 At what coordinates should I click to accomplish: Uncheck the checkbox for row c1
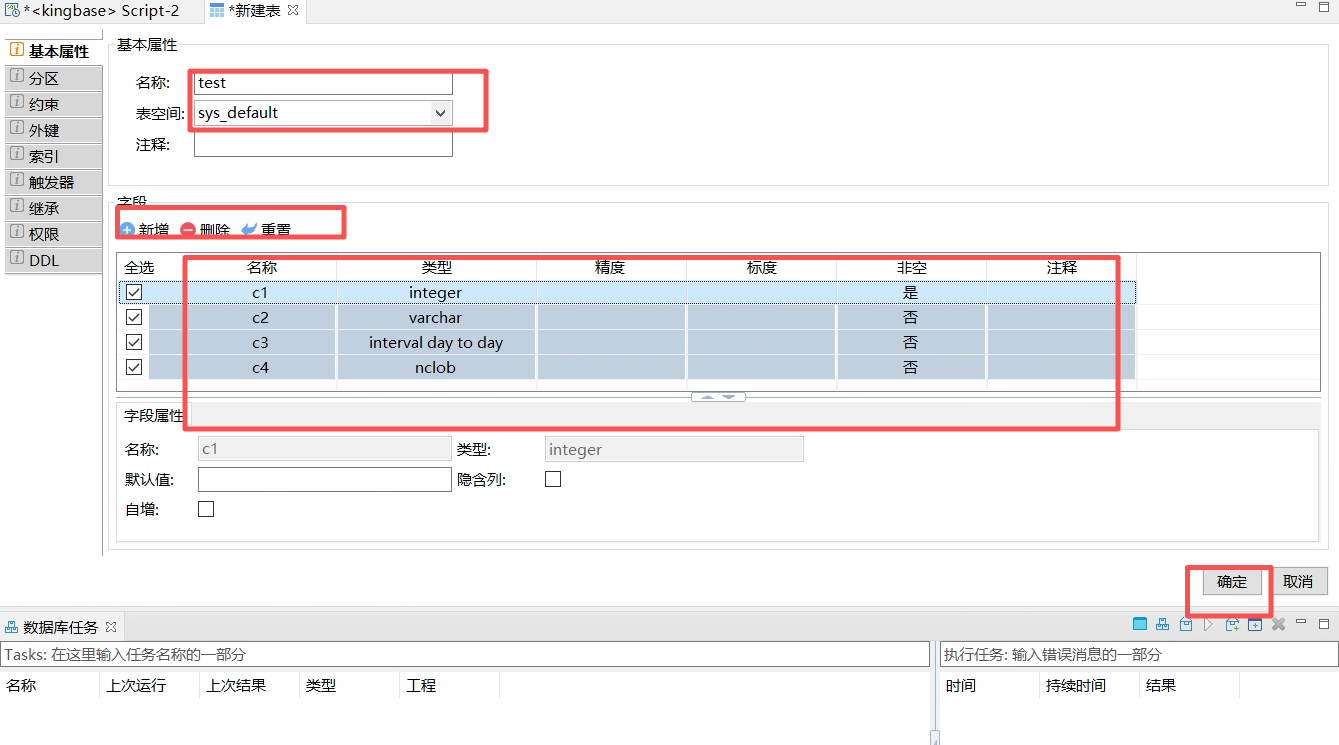134,293
